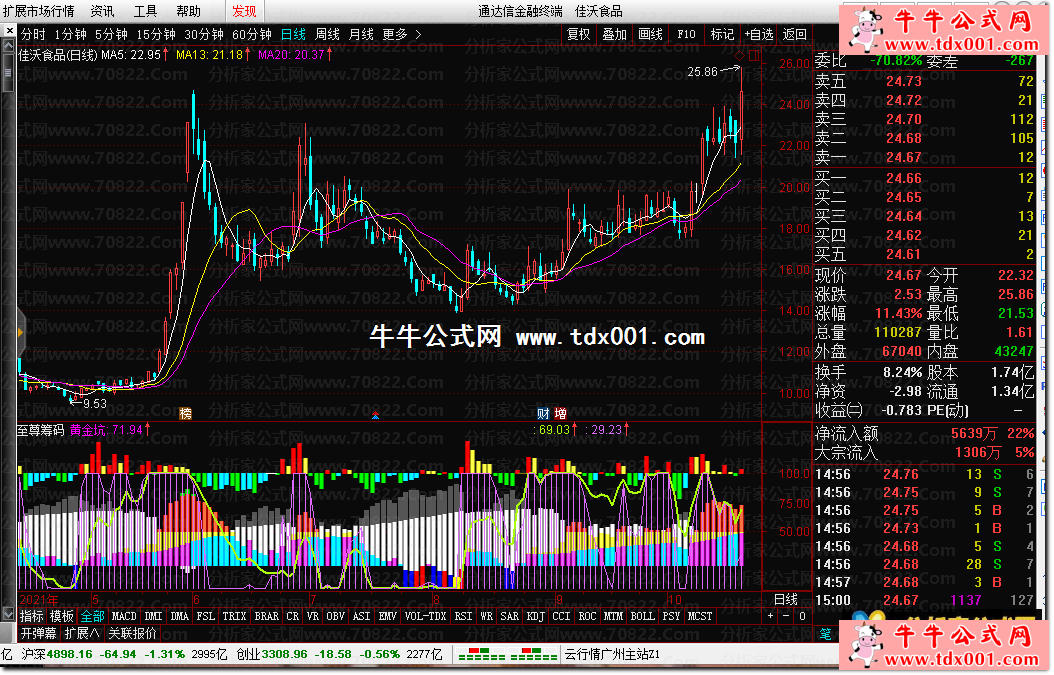This screenshot has height=675, width=1054.
Task: Click the scroll-up arrow at left top
Action: click(8, 46)
